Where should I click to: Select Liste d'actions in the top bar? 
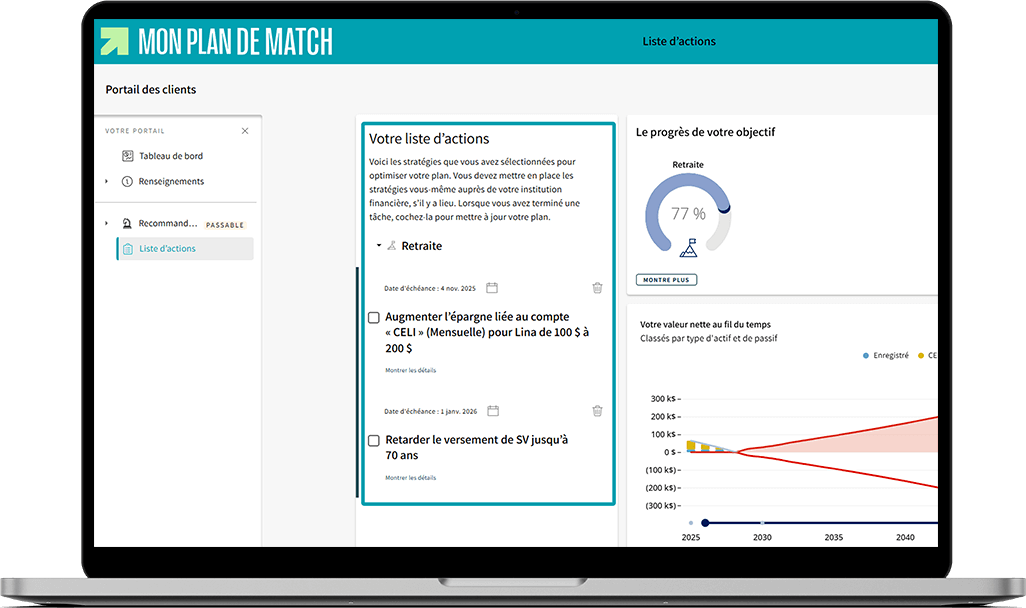(x=678, y=41)
